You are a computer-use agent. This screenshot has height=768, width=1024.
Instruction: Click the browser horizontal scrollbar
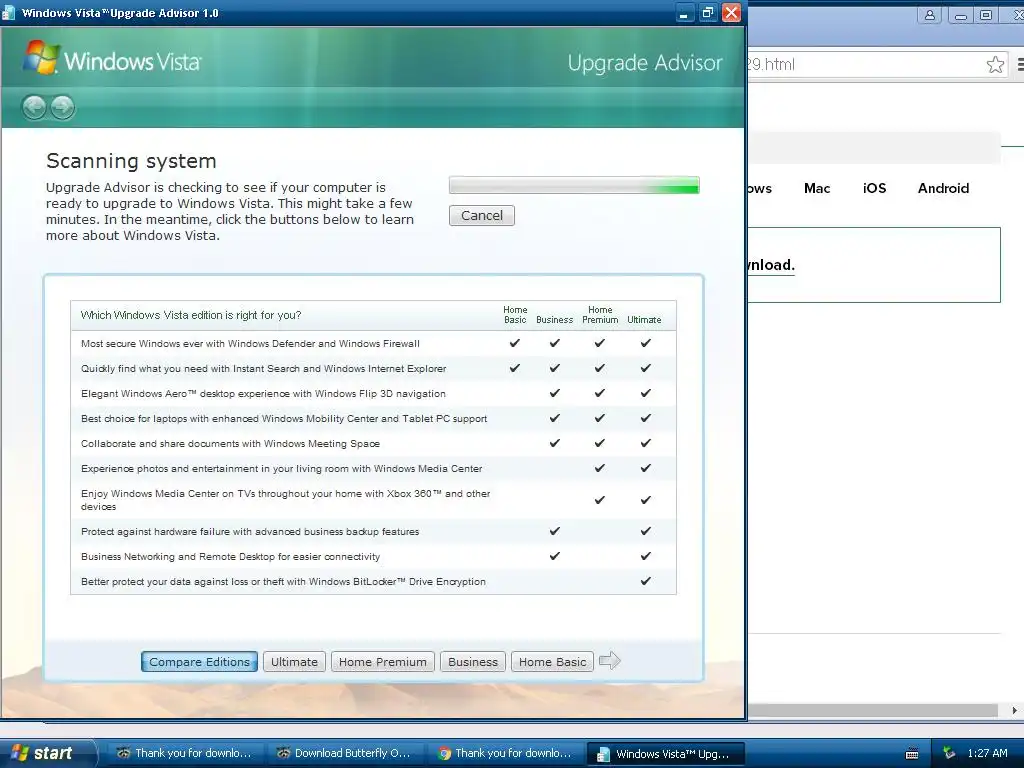click(x=872, y=710)
